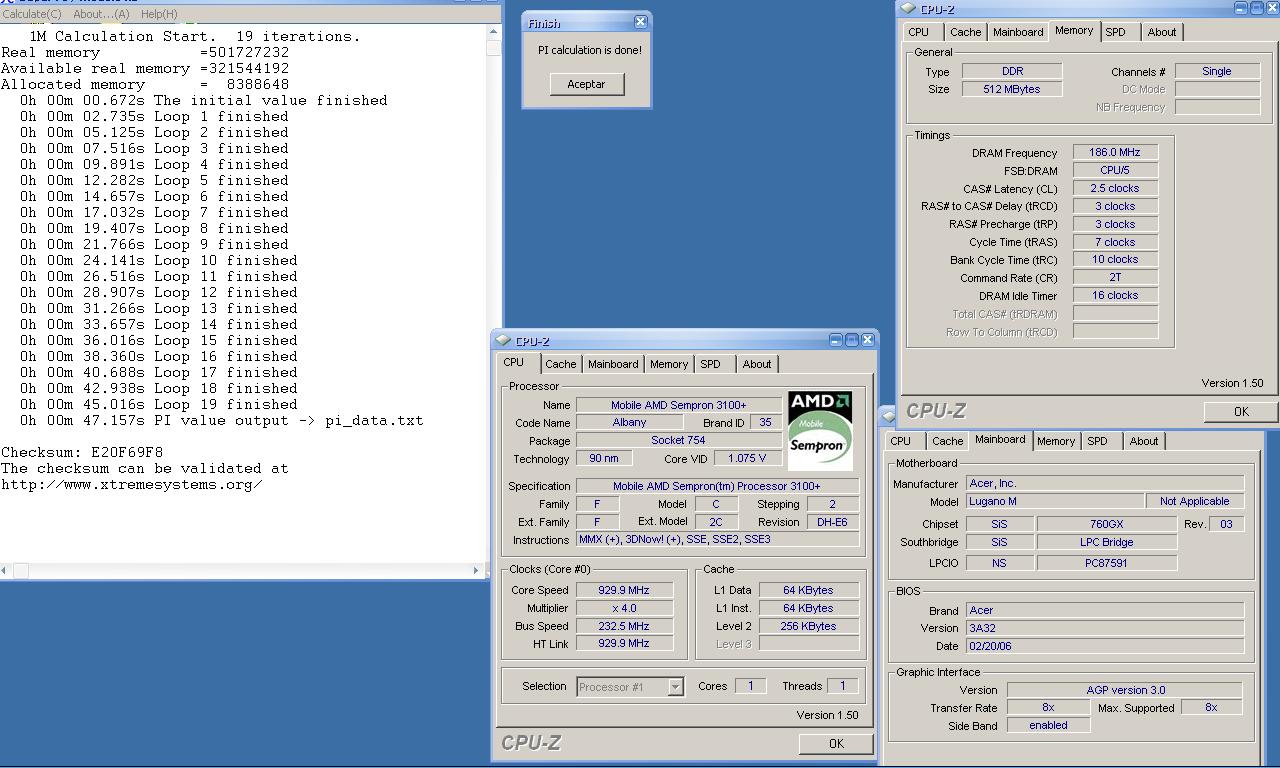Minimize the CPU-Z processor window

click(836, 340)
